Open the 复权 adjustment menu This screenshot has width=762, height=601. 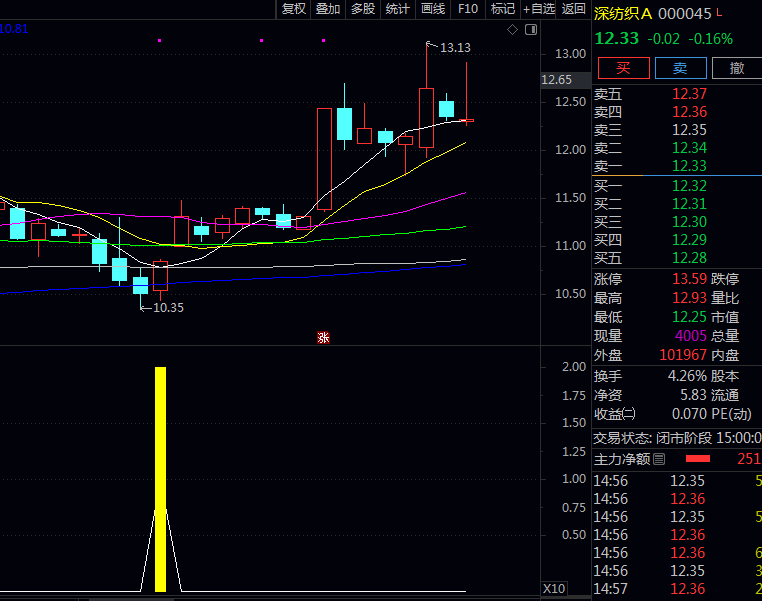click(293, 9)
